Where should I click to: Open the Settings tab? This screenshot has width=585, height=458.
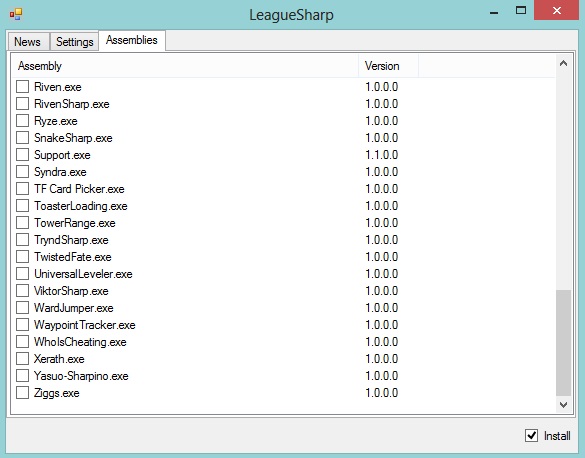point(74,41)
